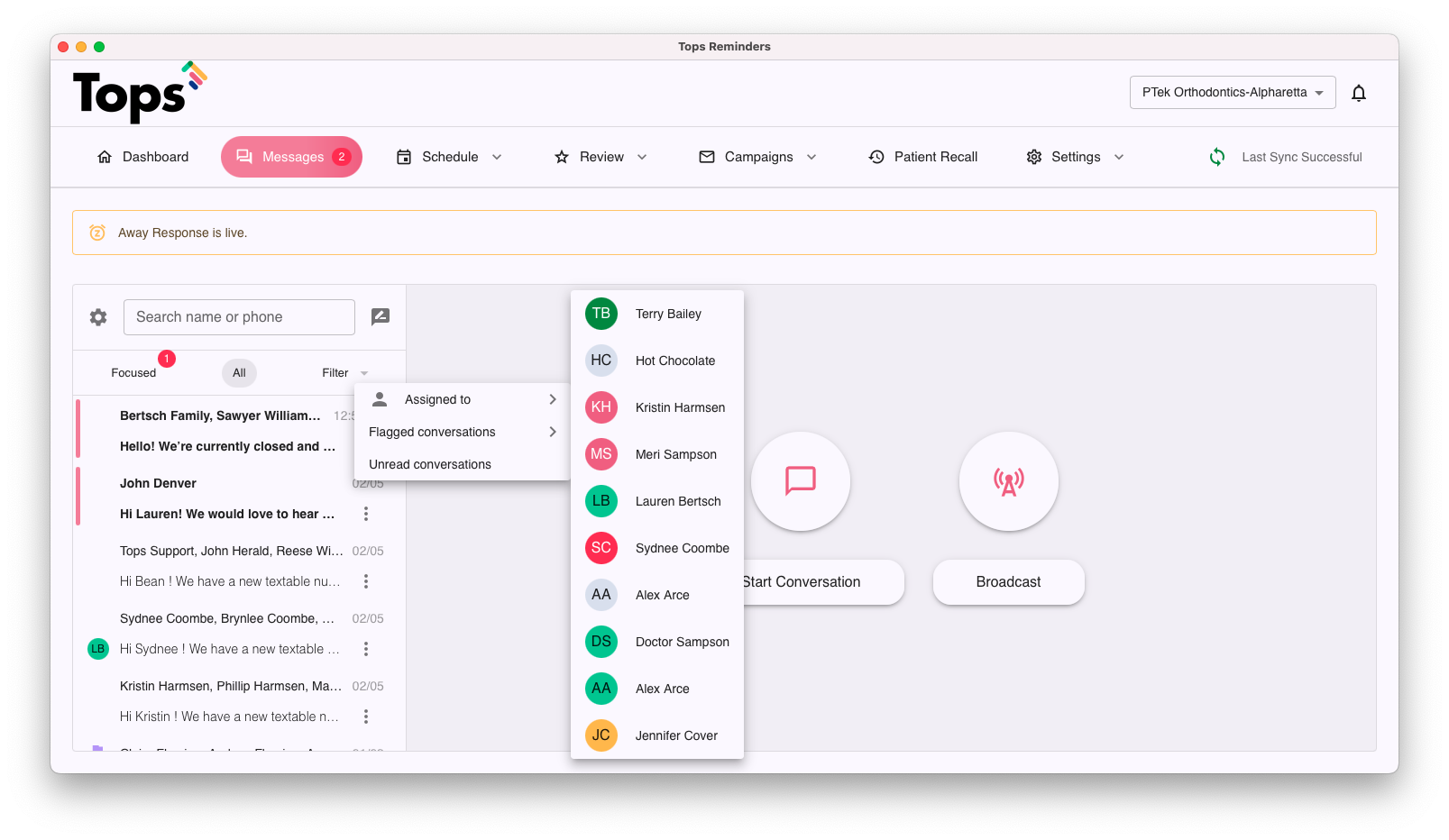Open the PTek Orthodontics-Alpharetta location dropdown
Image resolution: width=1449 pixels, height=840 pixels.
[1233, 93]
